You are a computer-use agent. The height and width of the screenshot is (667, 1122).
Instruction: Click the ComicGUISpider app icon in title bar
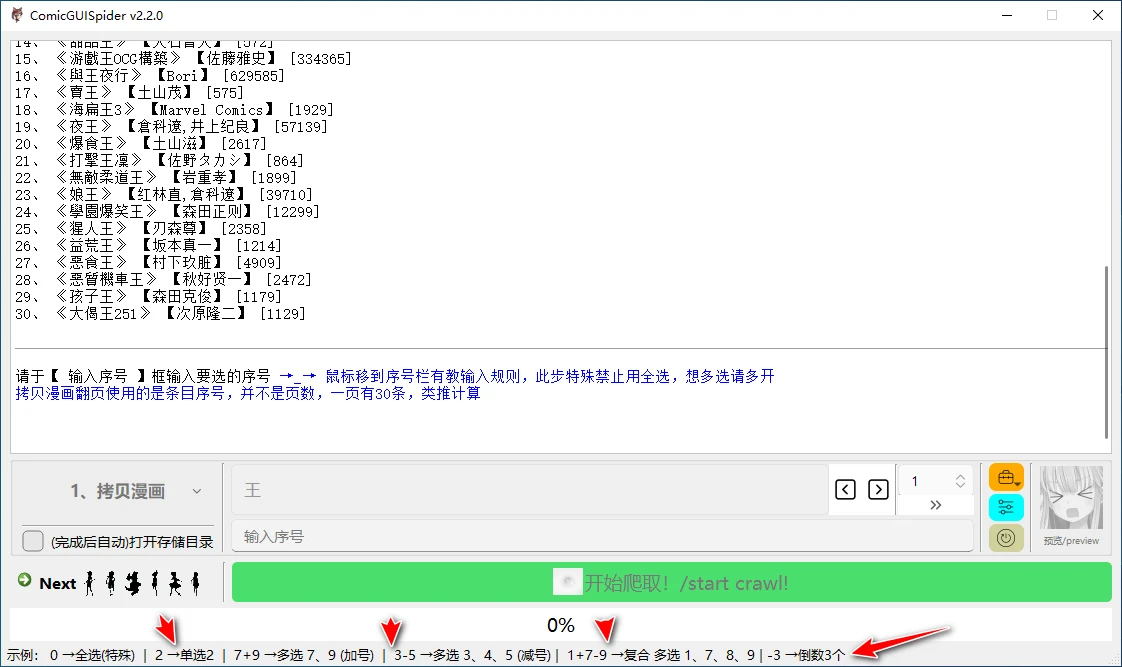[x=17, y=15]
